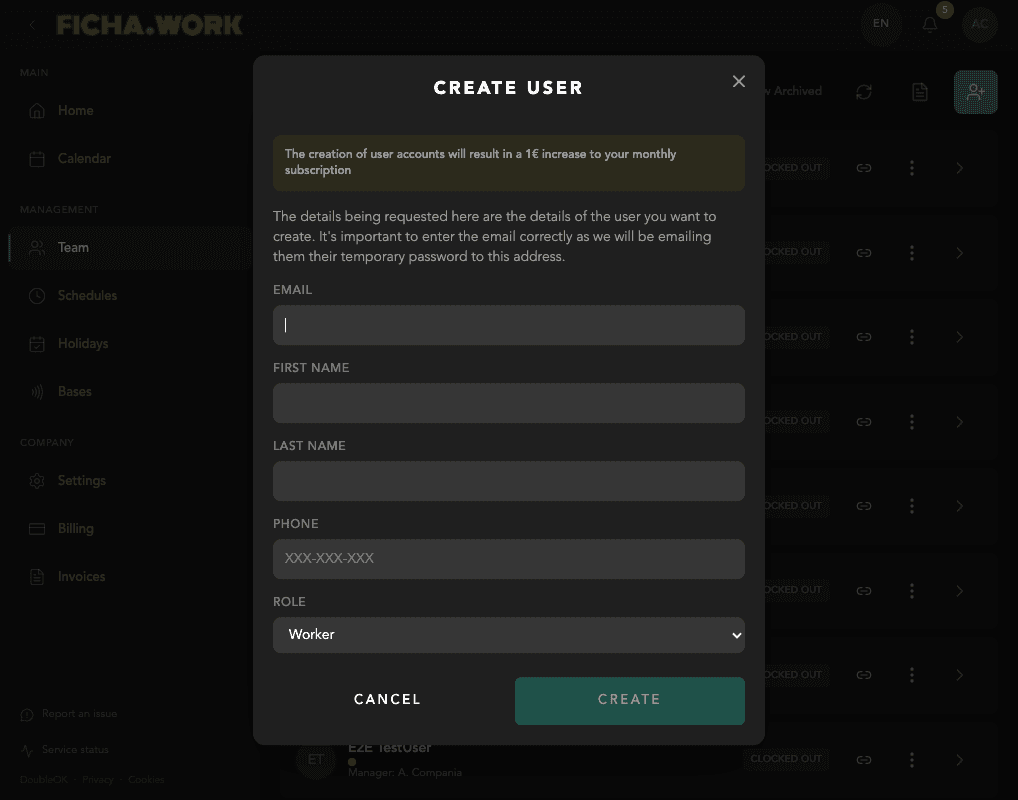
Task: Click the Team people icon
Action: coord(37,248)
